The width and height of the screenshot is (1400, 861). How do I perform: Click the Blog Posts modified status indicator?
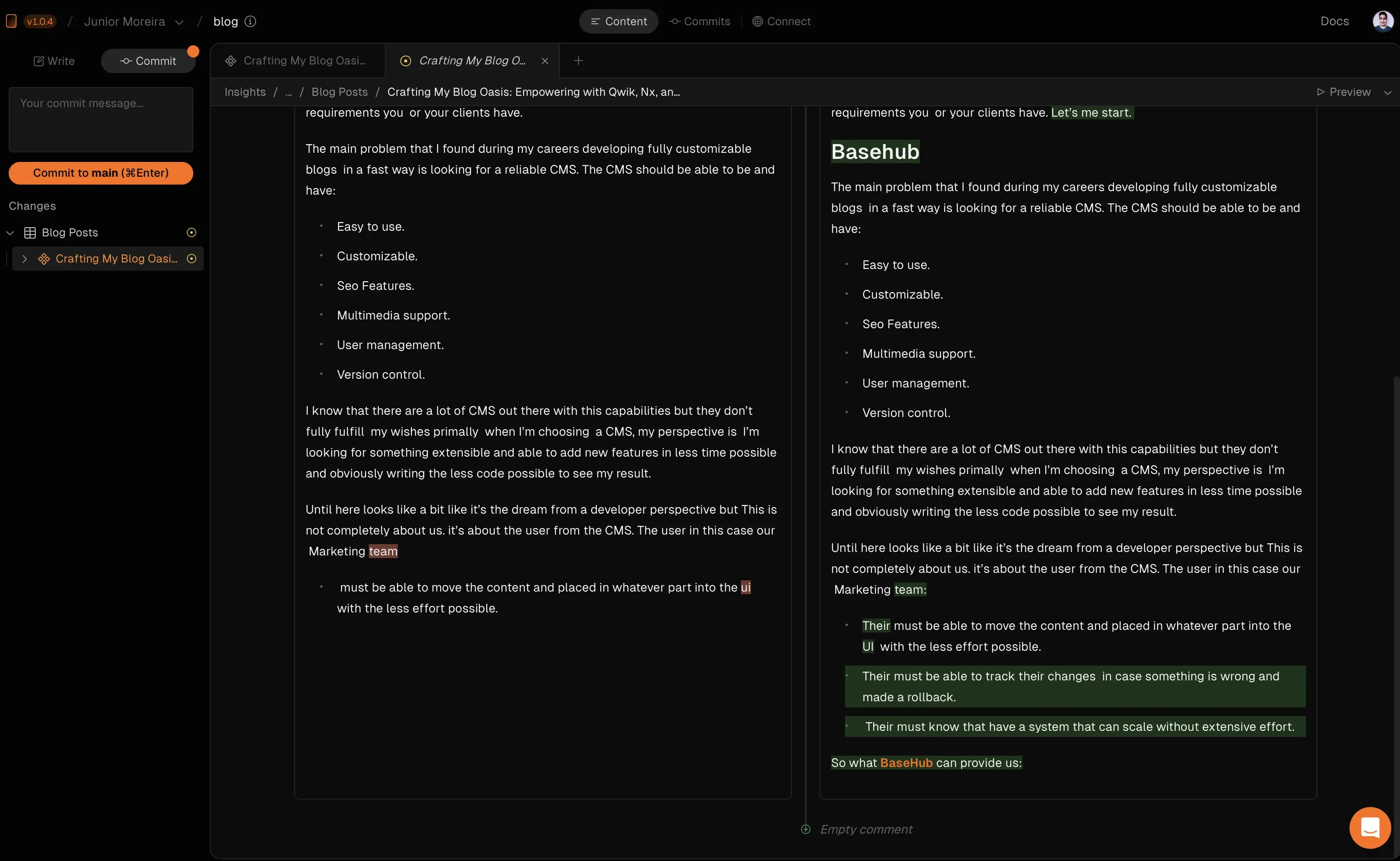(191, 232)
